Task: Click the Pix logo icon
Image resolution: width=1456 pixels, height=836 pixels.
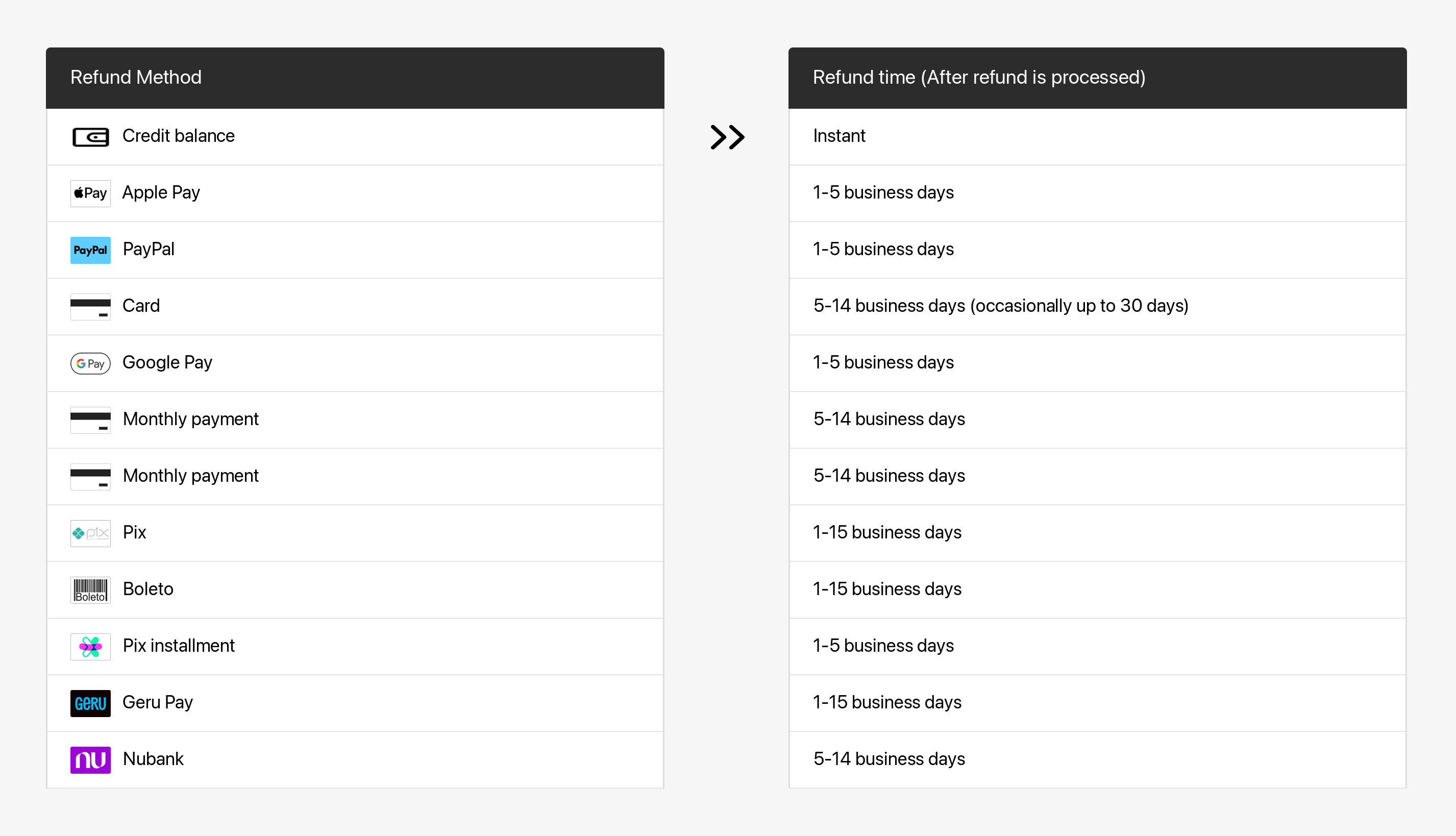Action: 90,533
